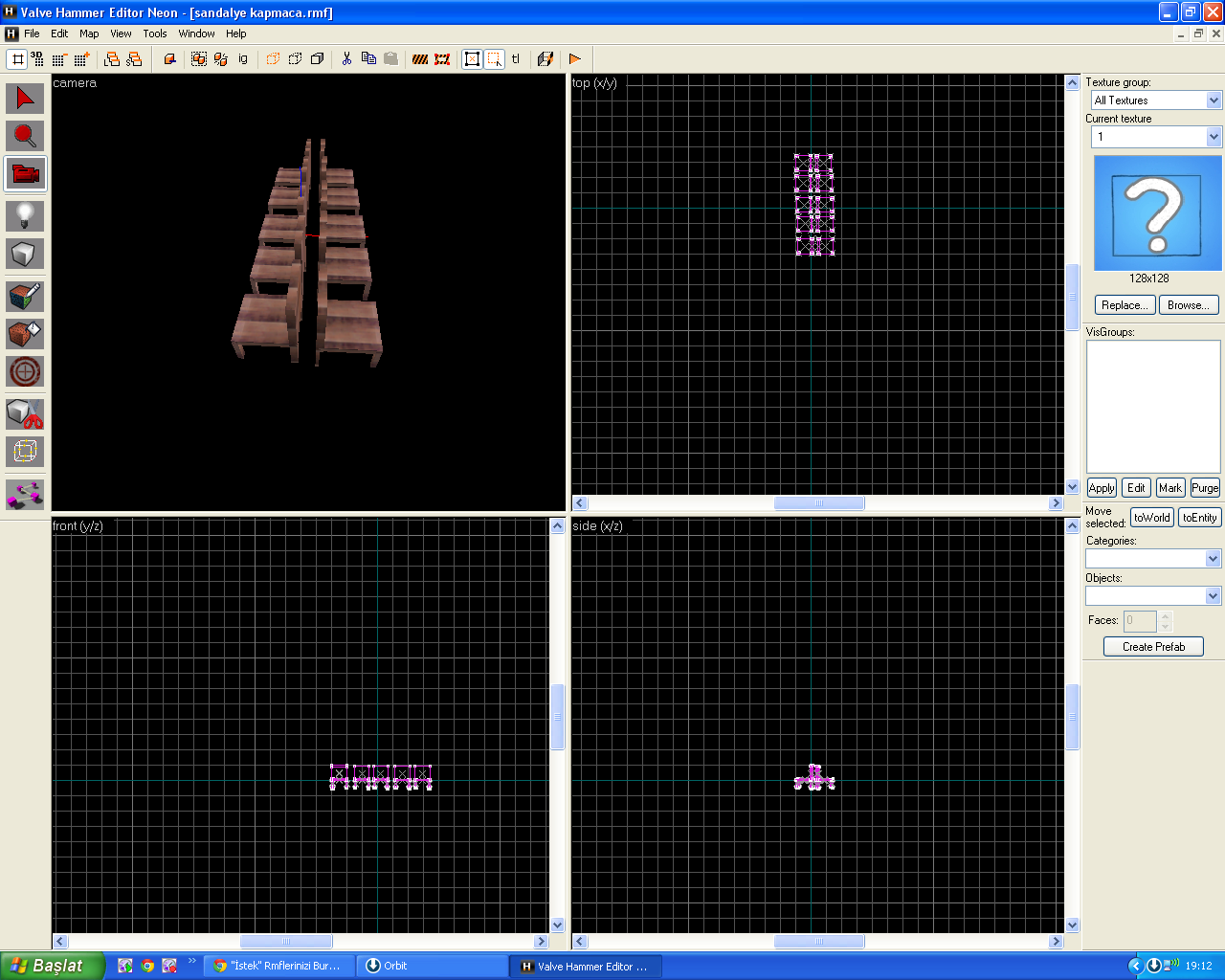
Task: Toggle texture lock 'tl' button
Action: point(516,59)
